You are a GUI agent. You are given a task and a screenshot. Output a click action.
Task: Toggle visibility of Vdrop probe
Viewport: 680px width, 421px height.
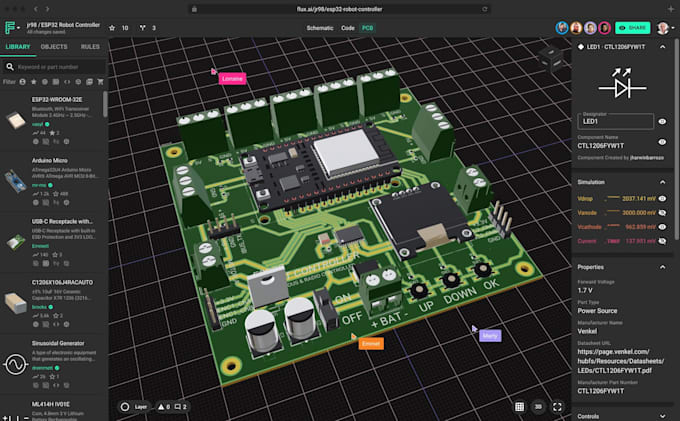point(662,199)
